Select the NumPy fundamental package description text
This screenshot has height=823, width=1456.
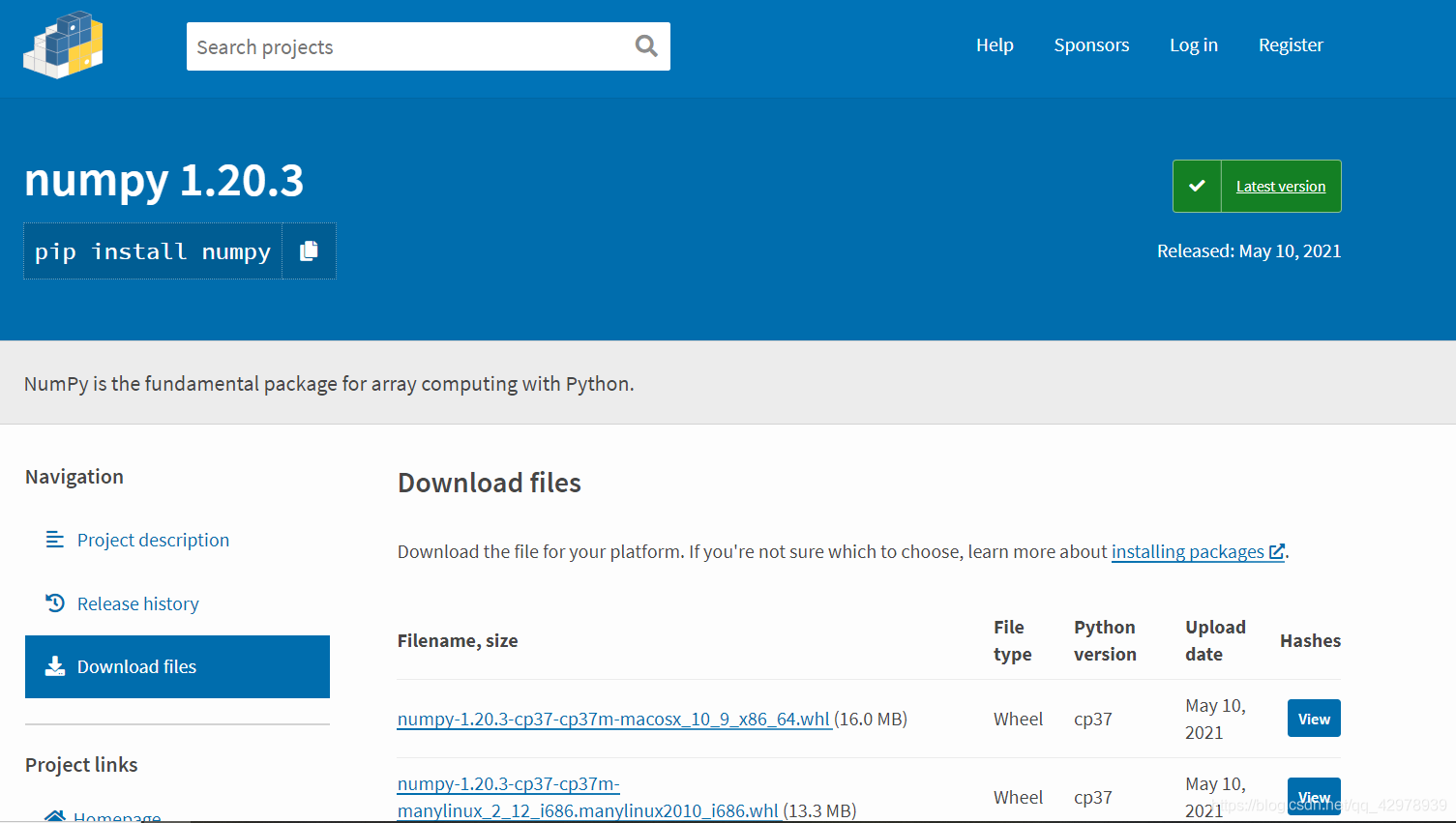tap(329, 383)
